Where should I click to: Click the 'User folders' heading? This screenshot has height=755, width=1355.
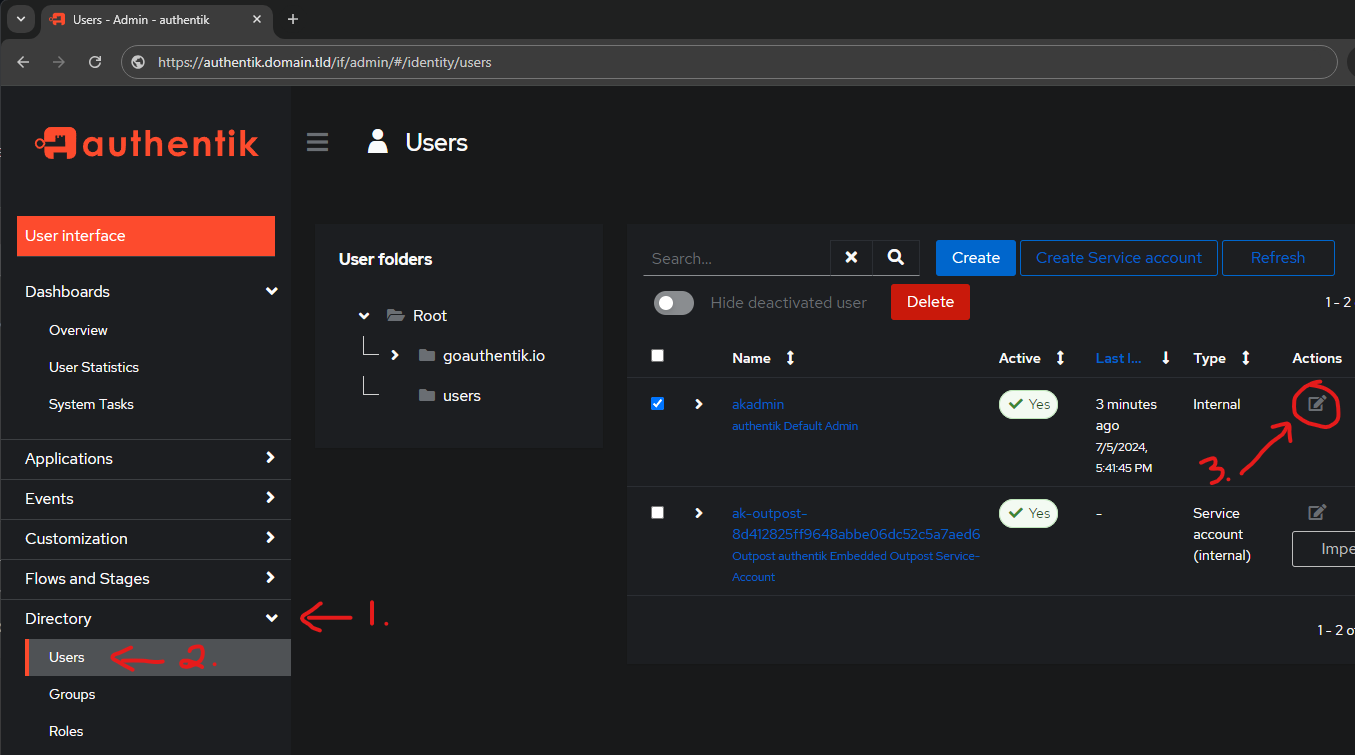(x=386, y=259)
